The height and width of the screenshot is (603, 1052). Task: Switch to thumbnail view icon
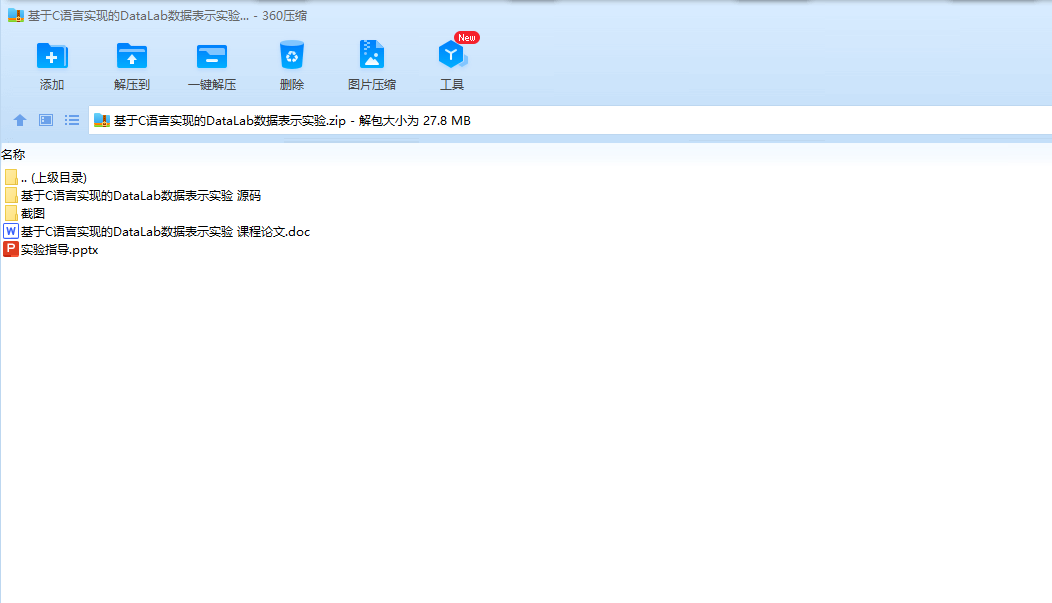(x=46, y=120)
